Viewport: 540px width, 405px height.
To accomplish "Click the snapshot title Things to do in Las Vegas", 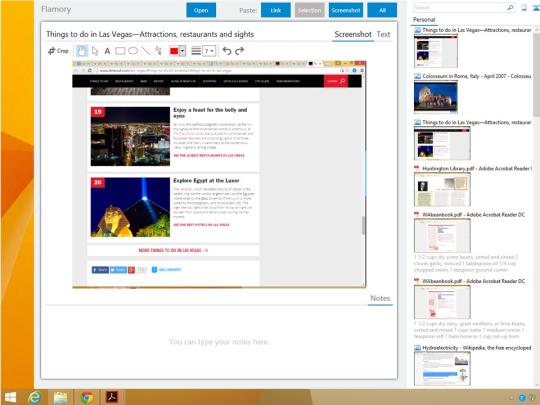I will pos(150,34).
